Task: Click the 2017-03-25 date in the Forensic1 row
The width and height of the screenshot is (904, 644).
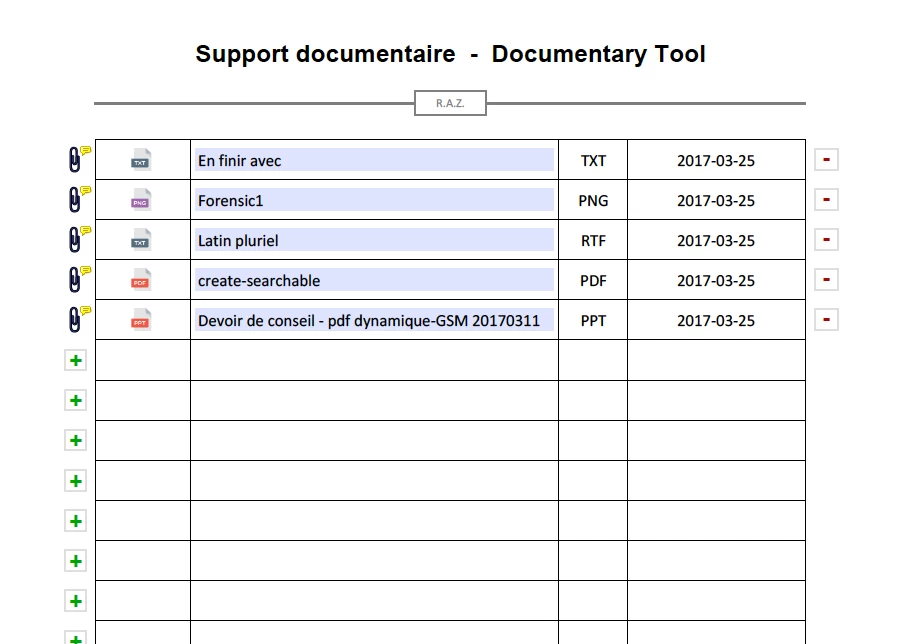Action: [x=715, y=200]
